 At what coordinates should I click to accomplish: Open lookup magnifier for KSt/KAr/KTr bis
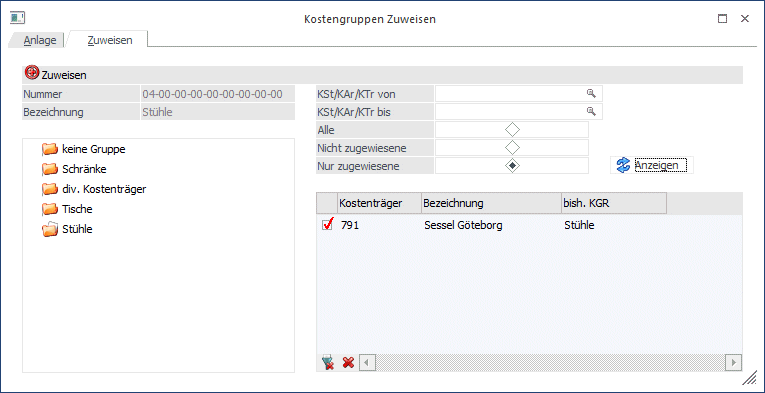pyautogui.click(x=591, y=112)
